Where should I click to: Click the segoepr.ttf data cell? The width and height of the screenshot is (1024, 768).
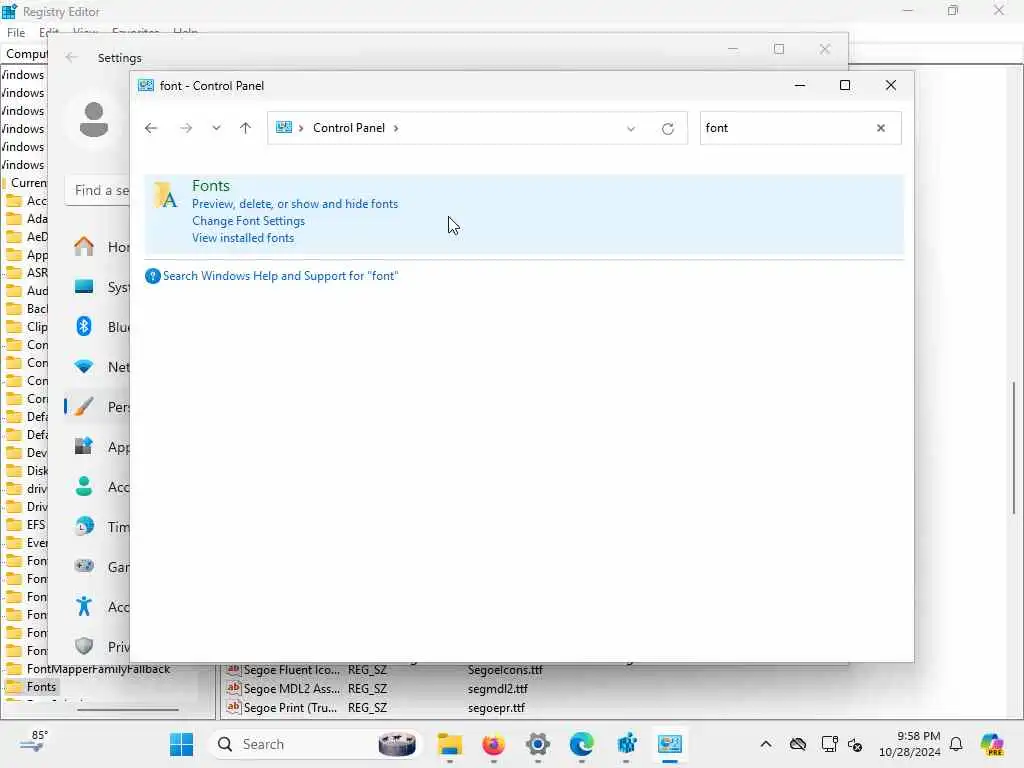[x=496, y=707]
